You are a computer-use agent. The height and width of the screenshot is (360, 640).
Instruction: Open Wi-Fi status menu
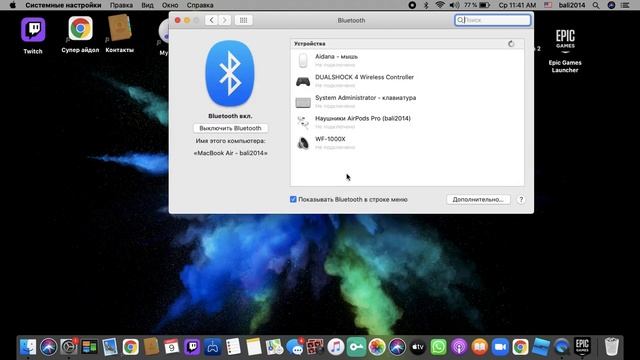[x=440, y=5]
